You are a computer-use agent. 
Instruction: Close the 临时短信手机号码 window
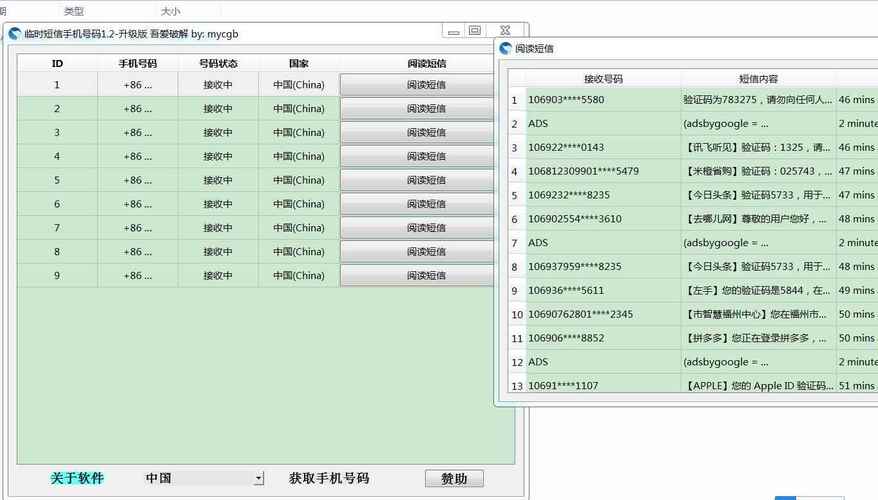click(505, 31)
